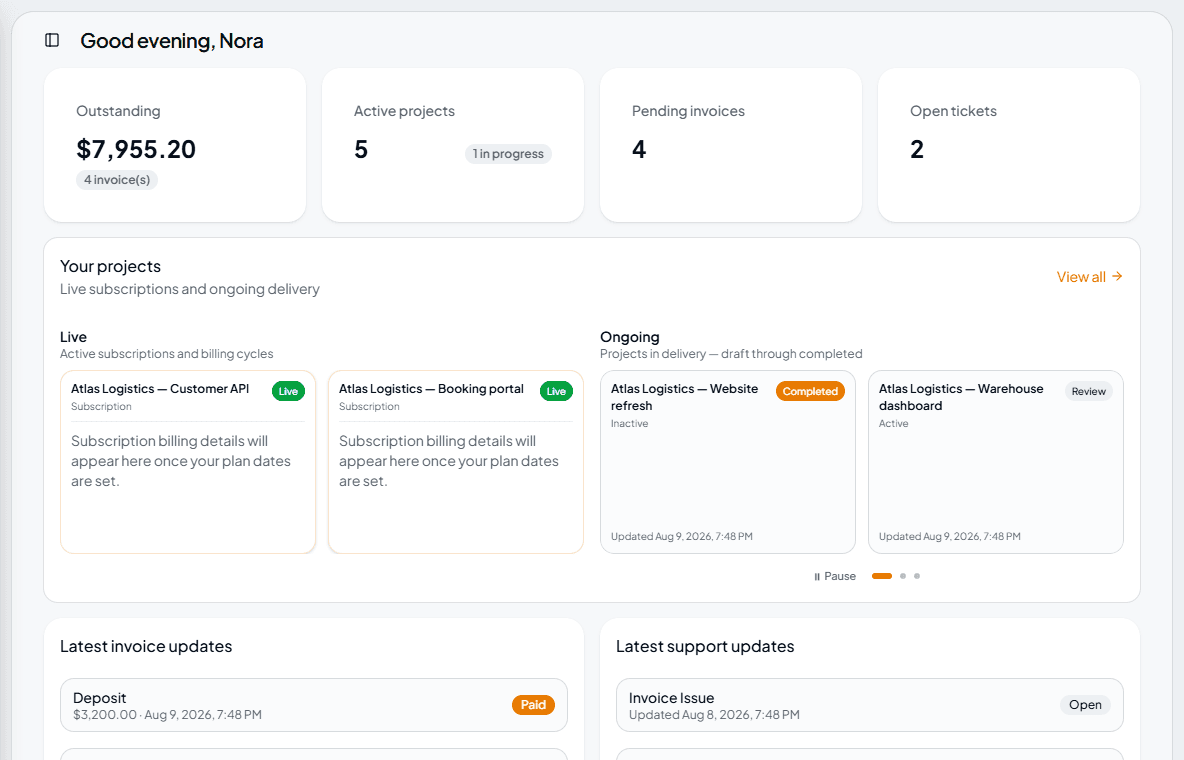Click the 4 invoice(s) badge
Viewport: 1184px width, 760px height.
[x=116, y=180]
